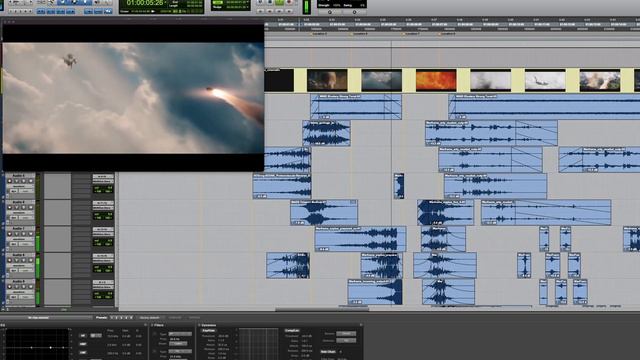Click the video window showing clouds and aircraft
This screenshot has width=640, height=360.
(133, 98)
